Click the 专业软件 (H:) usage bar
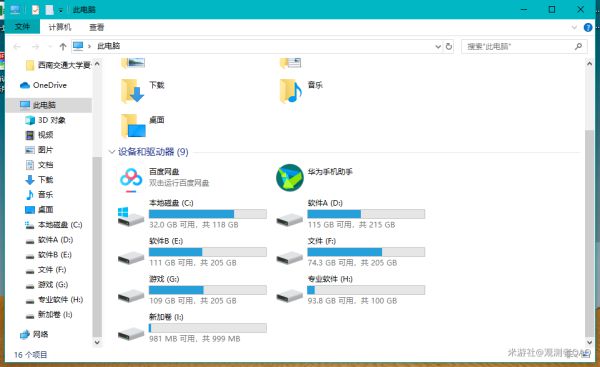The width and height of the screenshot is (600, 367). 366,290
